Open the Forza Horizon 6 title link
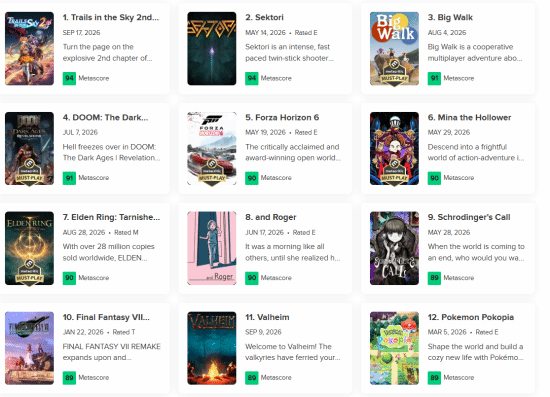This screenshot has width=550, height=397. click(282, 117)
